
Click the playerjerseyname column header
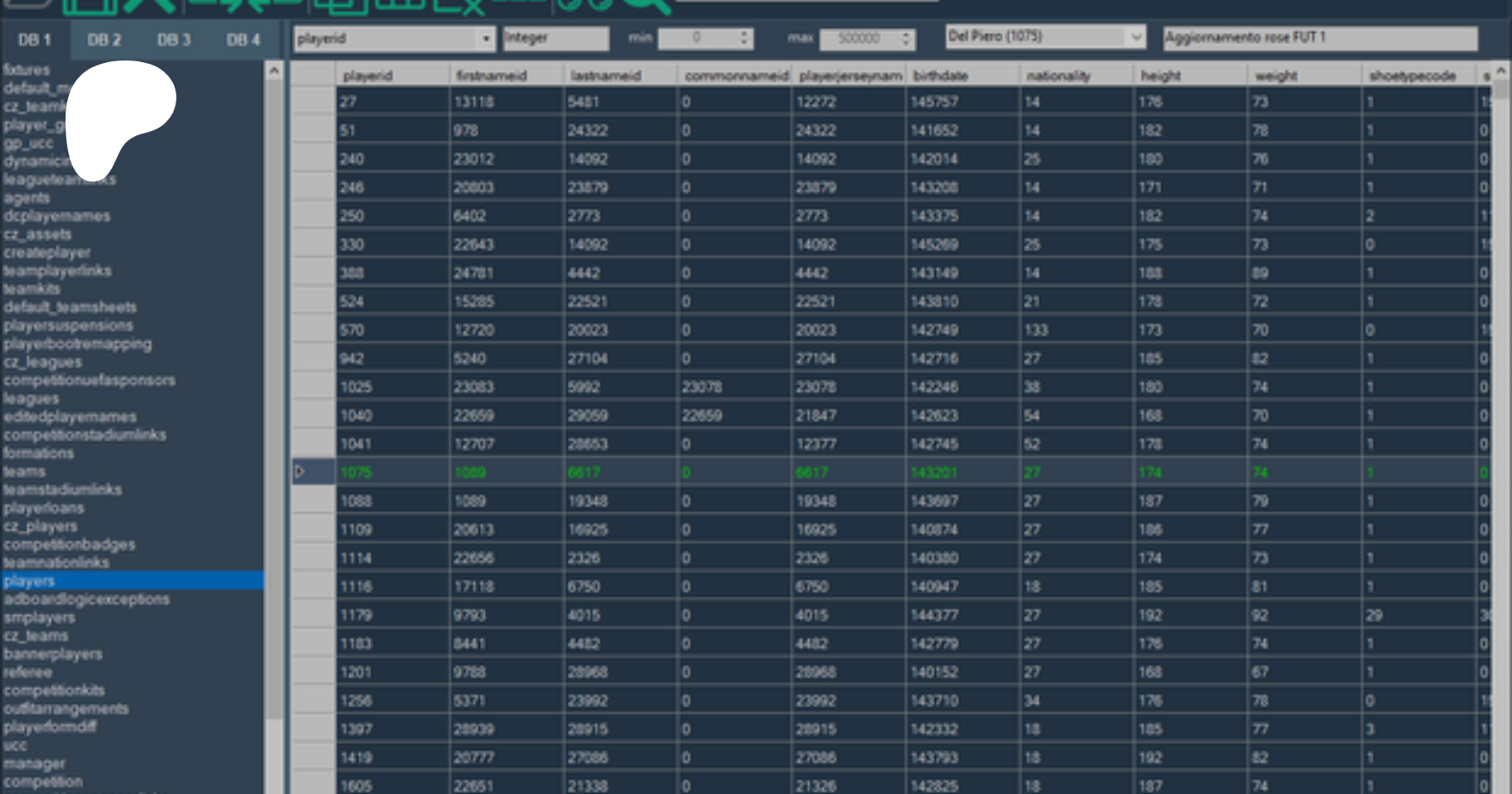click(849, 76)
